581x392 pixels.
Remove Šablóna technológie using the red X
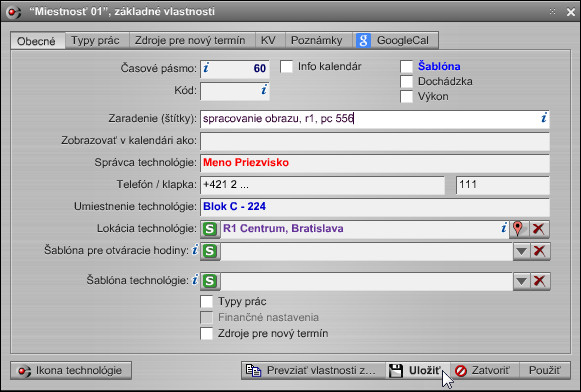pyautogui.click(x=540, y=281)
